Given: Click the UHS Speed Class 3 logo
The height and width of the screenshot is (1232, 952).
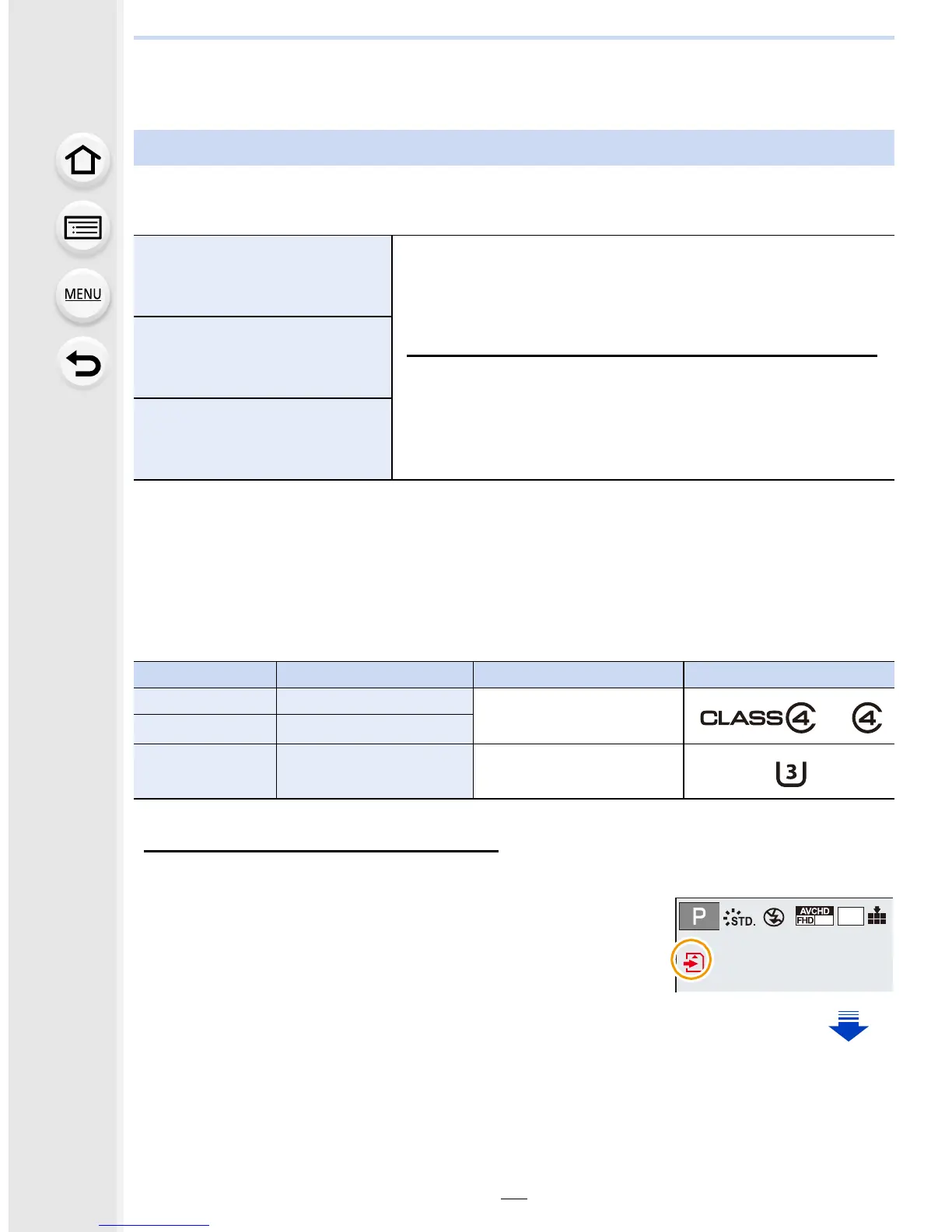Looking at the screenshot, I should (790, 773).
